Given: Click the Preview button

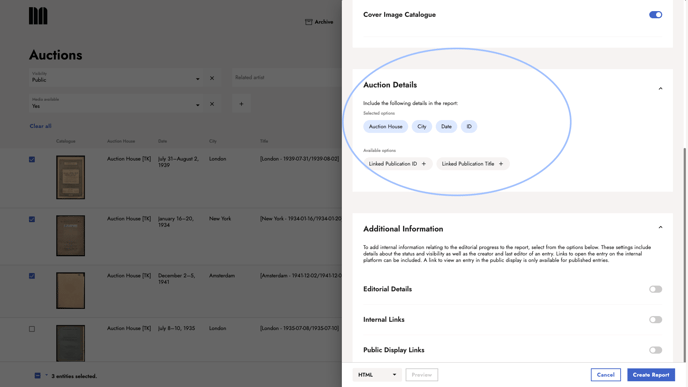Looking at the screenshot, I should [422, 375].
